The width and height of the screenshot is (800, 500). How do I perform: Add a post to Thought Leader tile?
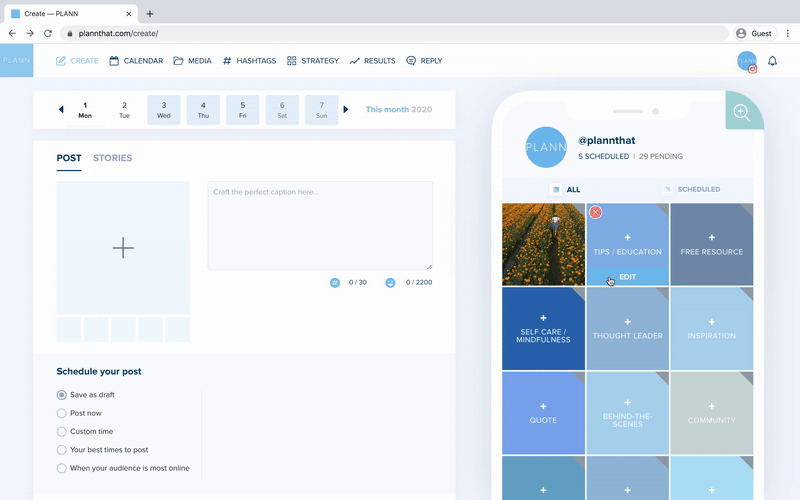tap(628, 328)
